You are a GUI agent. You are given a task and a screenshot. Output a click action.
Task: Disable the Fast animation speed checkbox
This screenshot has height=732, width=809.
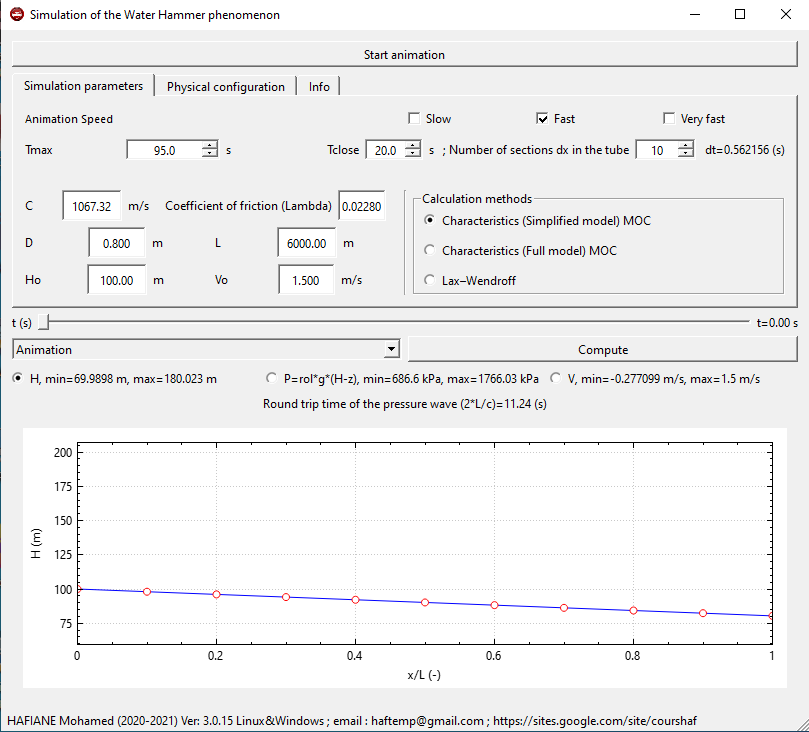[x=541, y=118]
